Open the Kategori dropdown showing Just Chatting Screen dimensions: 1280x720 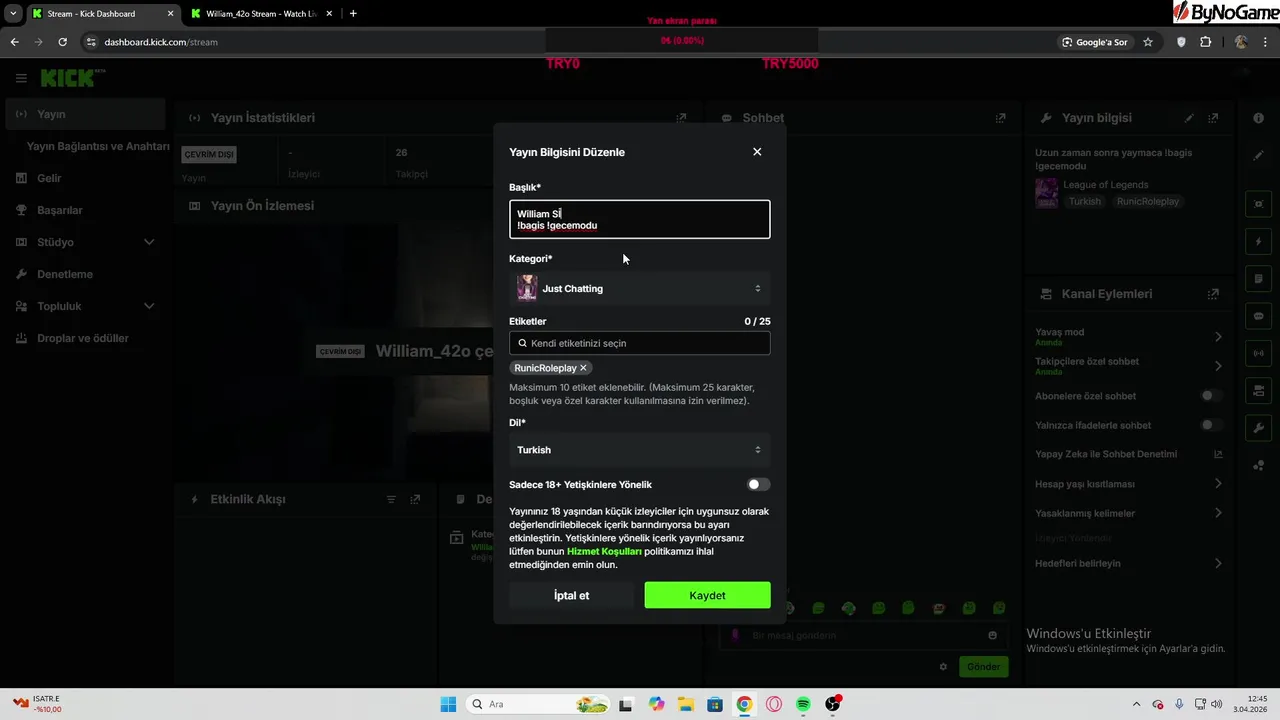pyautogui.click(x=640, y=288)
